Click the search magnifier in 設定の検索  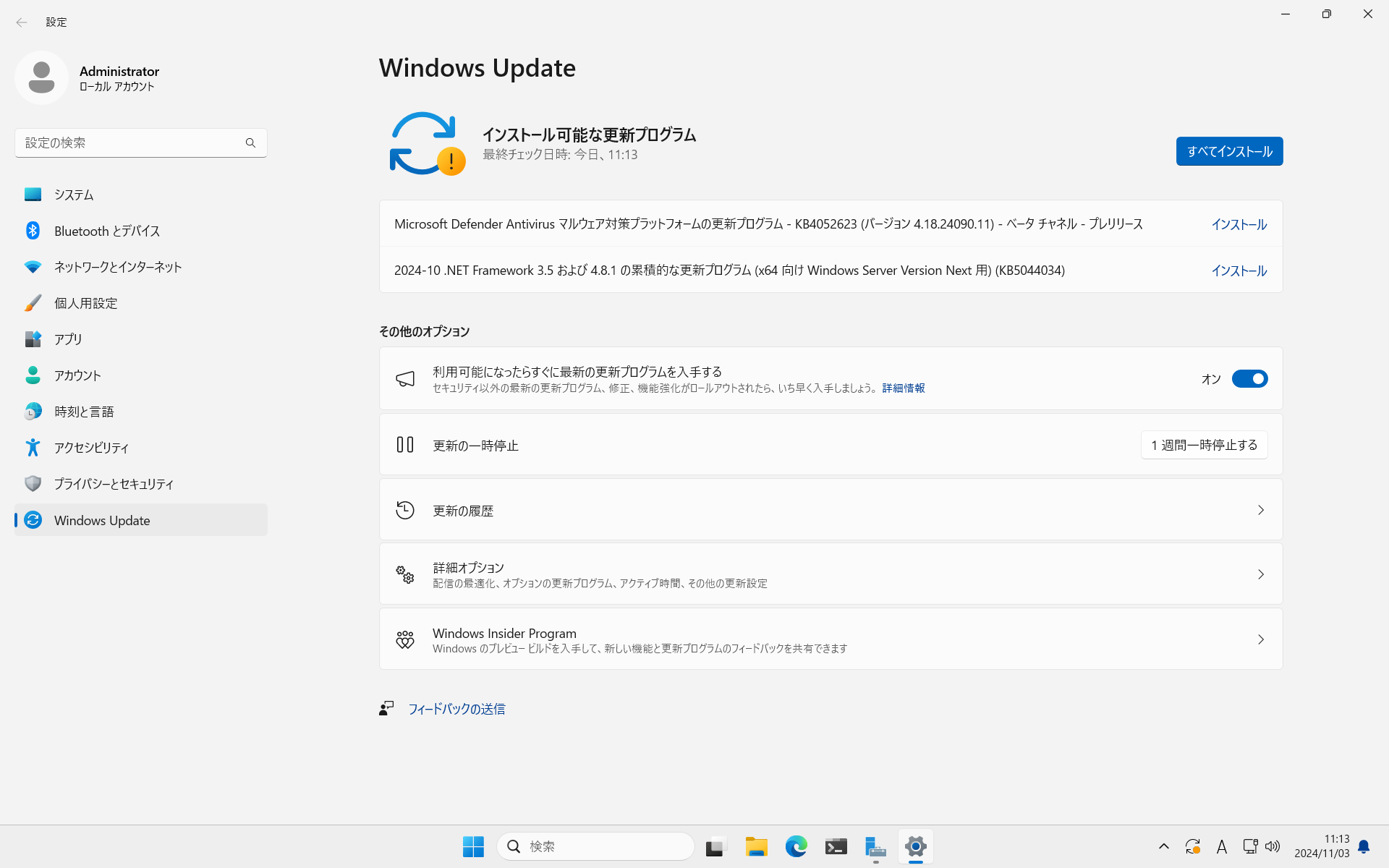pyautogui.click(x=250, y=143)
